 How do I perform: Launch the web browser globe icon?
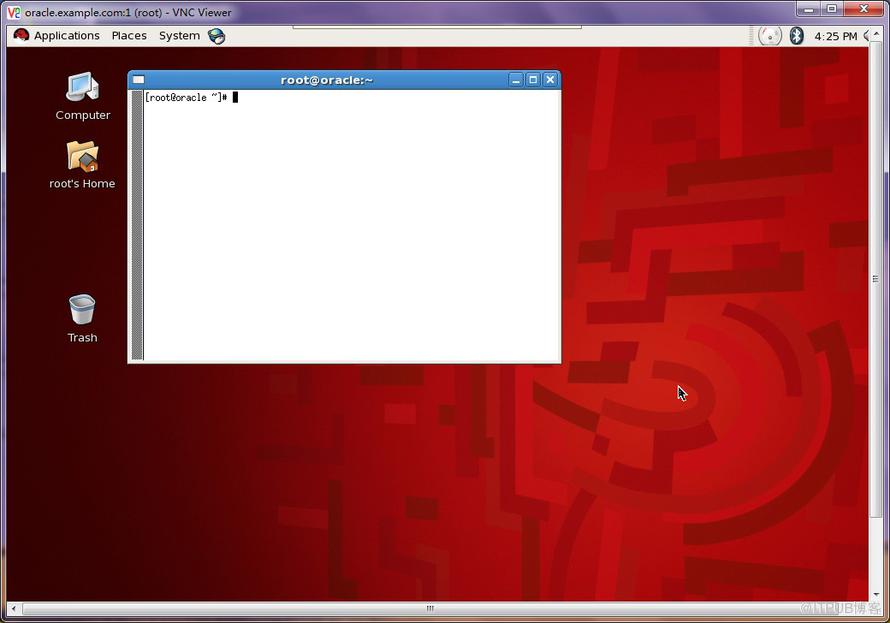click(x=216, y=36)
